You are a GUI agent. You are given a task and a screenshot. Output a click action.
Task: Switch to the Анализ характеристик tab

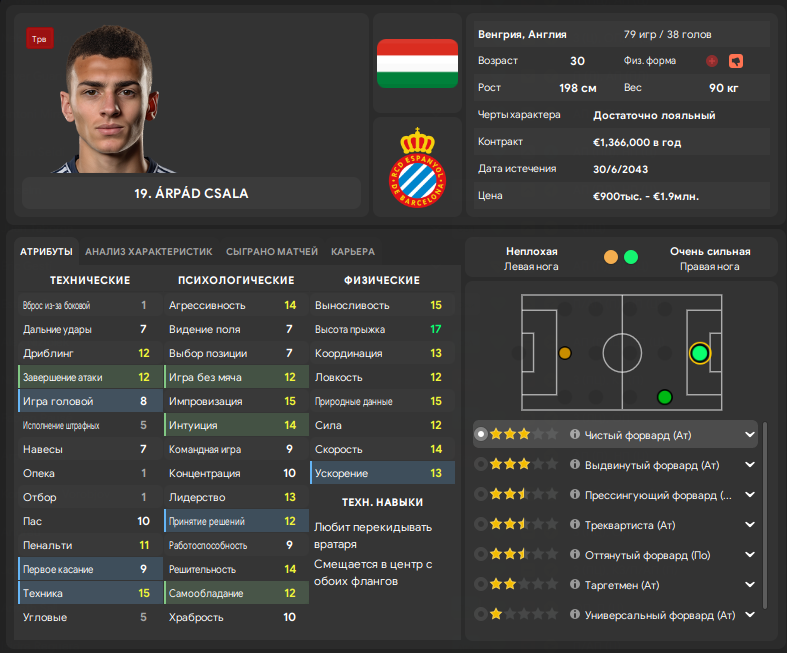(149, 252)
